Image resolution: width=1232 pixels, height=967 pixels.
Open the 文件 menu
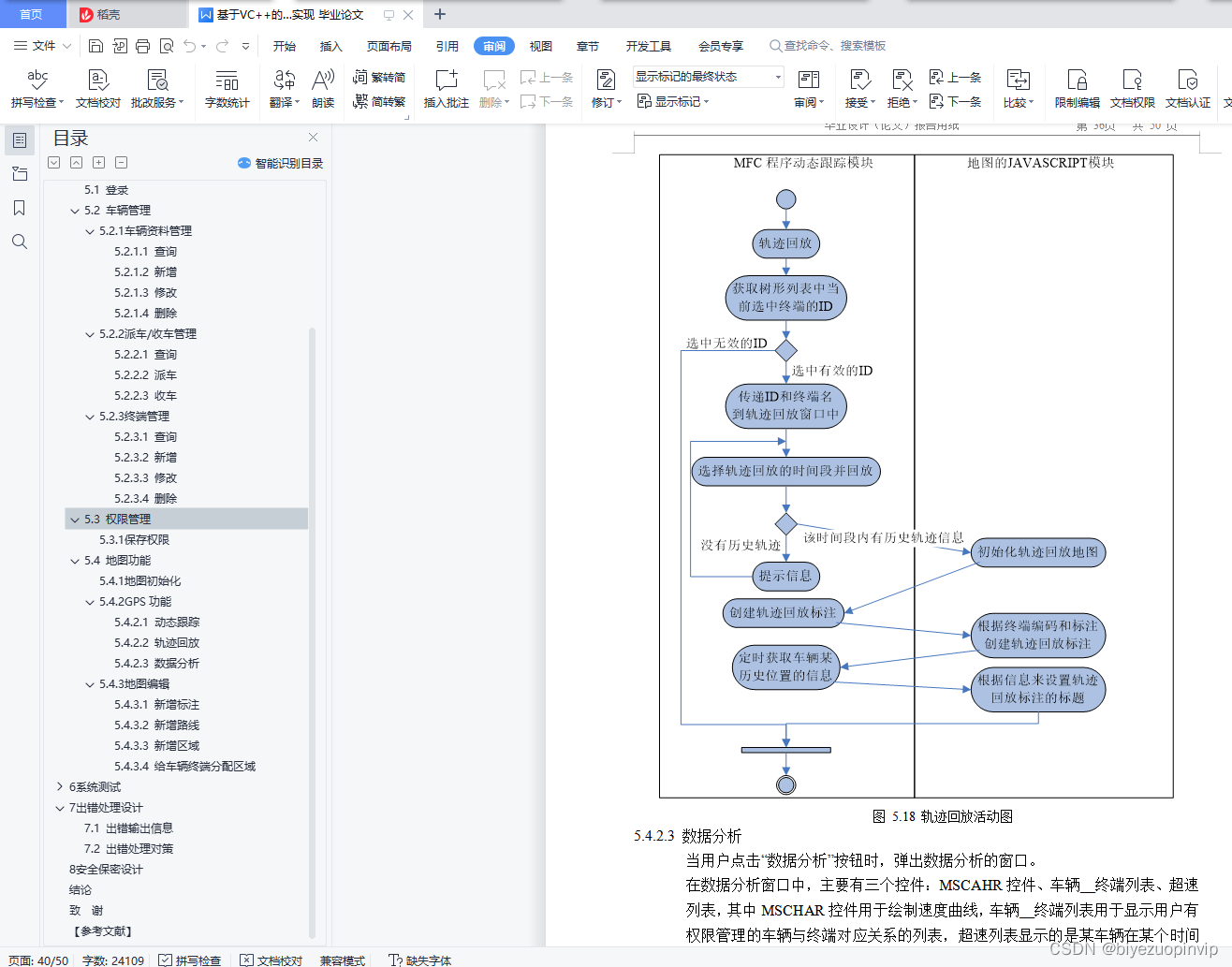(x=39, y=44)
